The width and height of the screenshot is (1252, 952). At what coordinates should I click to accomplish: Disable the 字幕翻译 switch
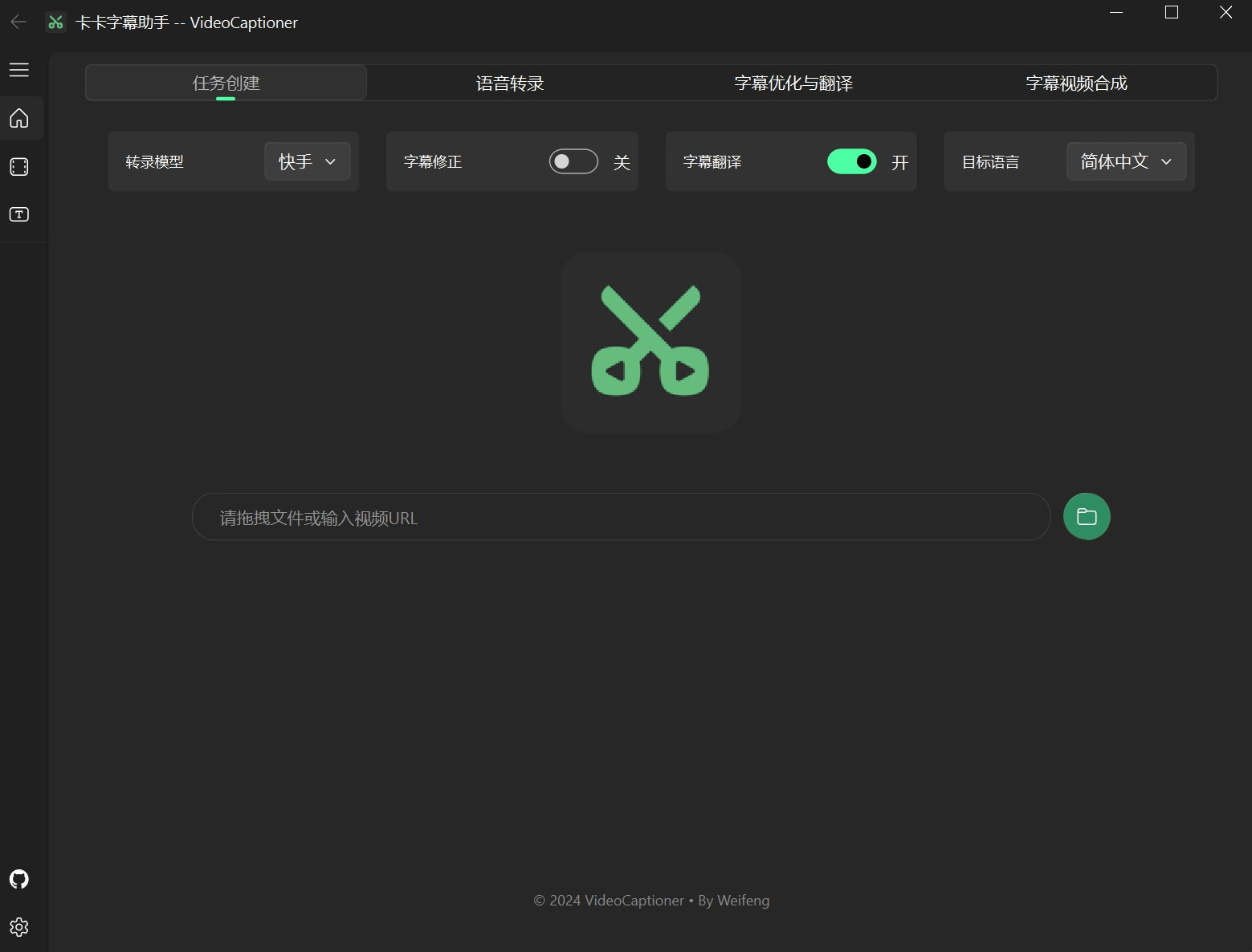click(x=851, y=161)
